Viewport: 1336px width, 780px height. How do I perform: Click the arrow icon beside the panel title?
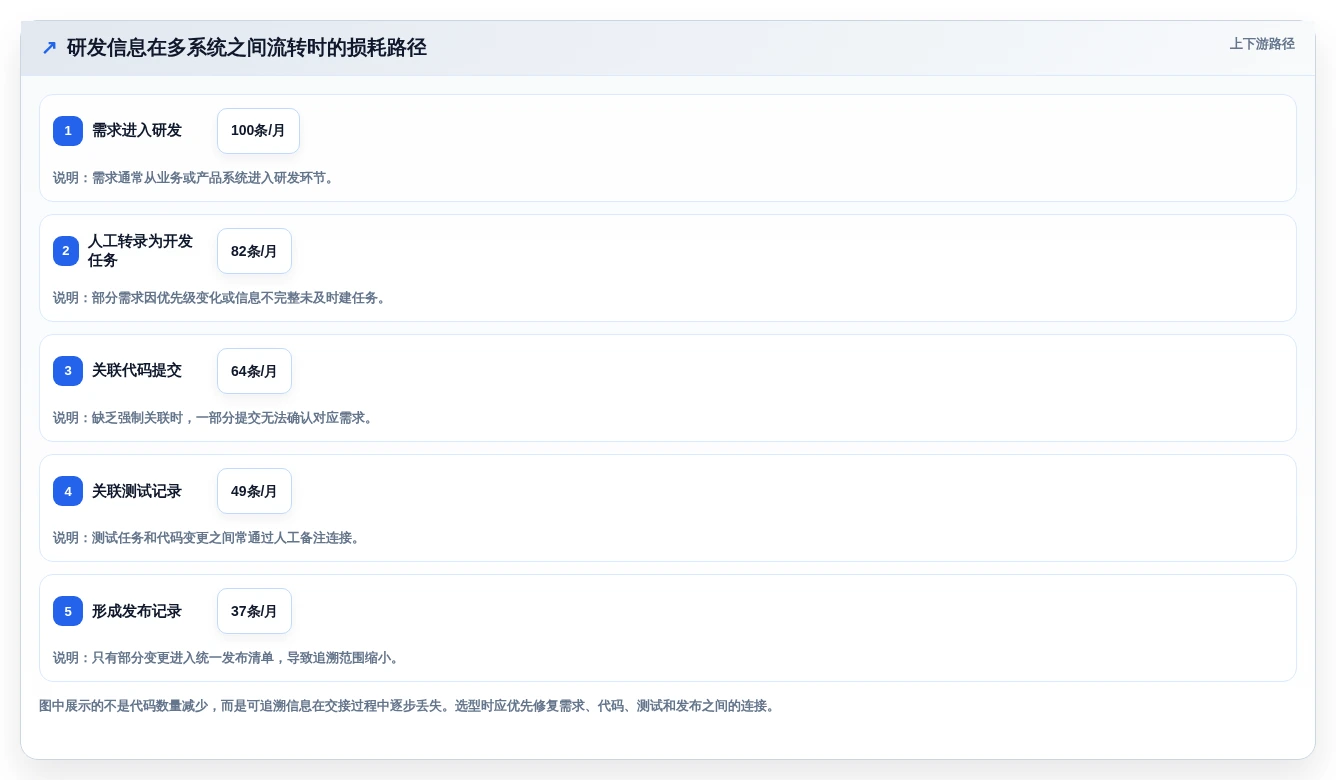[49, 47]
